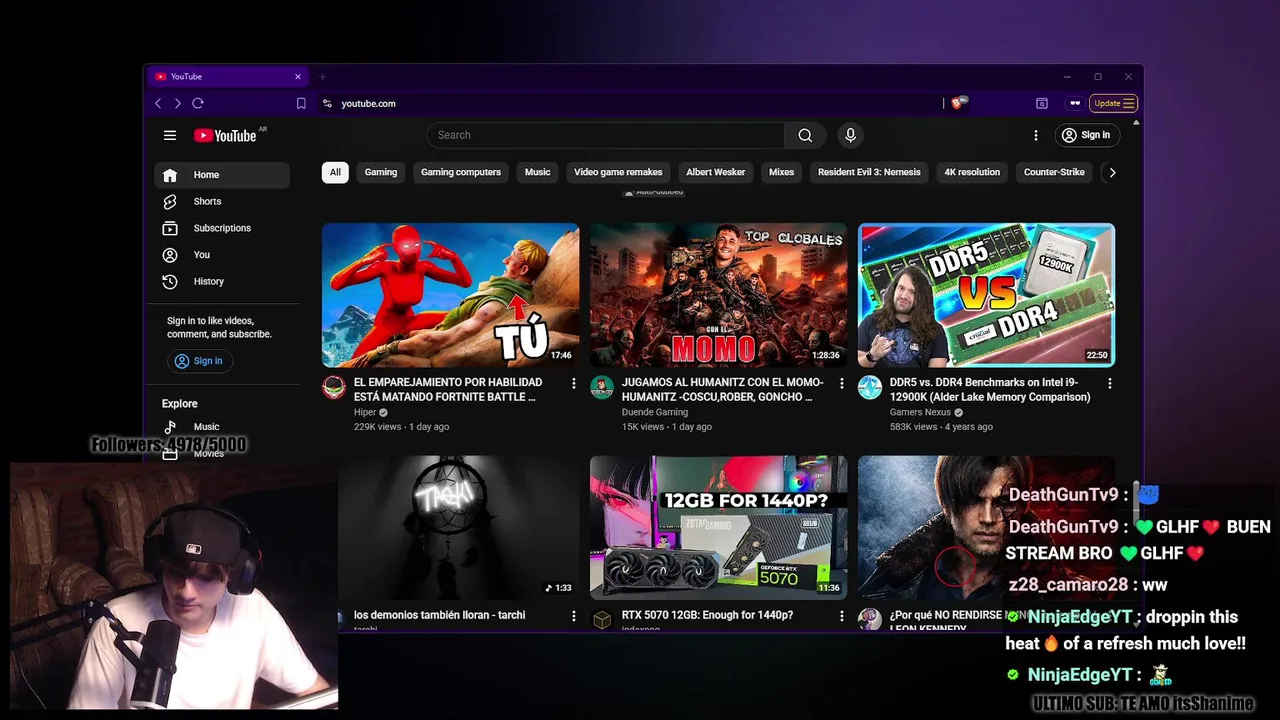Image resolution: width=1280 pixels, height=720 pixels.
Task: Open 'RTX 5070 12GB: Enough for 1440p?' title
Action: point(707,615)
